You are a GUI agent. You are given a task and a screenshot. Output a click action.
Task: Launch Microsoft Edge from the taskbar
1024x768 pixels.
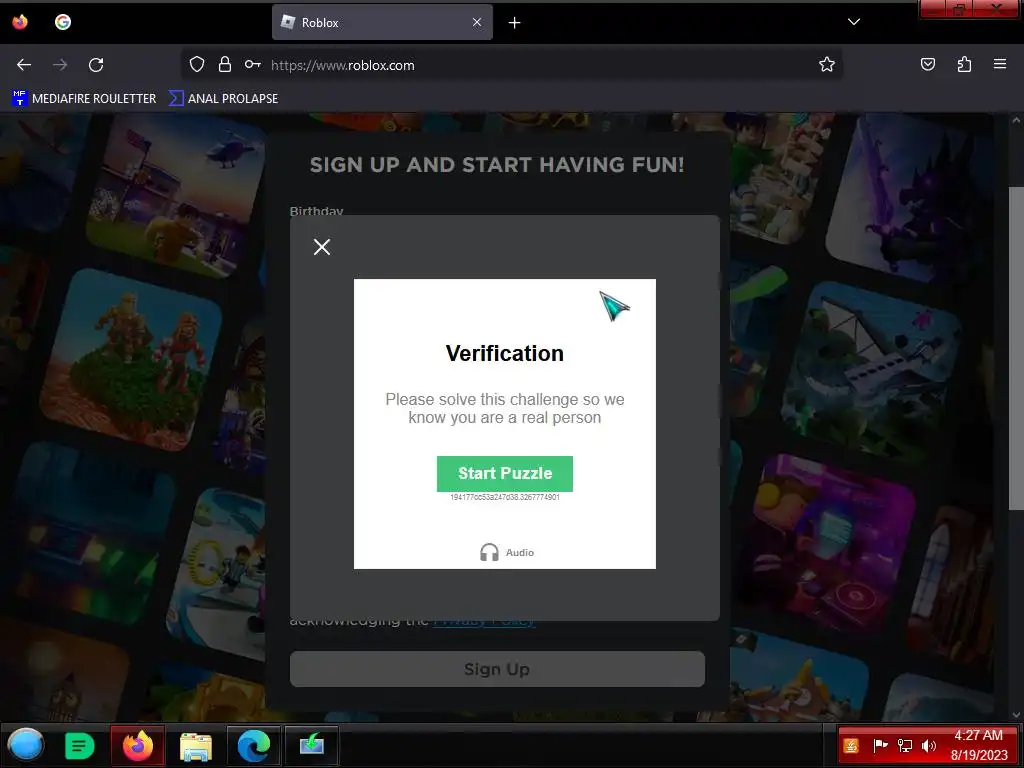click(x=253, y=745)
